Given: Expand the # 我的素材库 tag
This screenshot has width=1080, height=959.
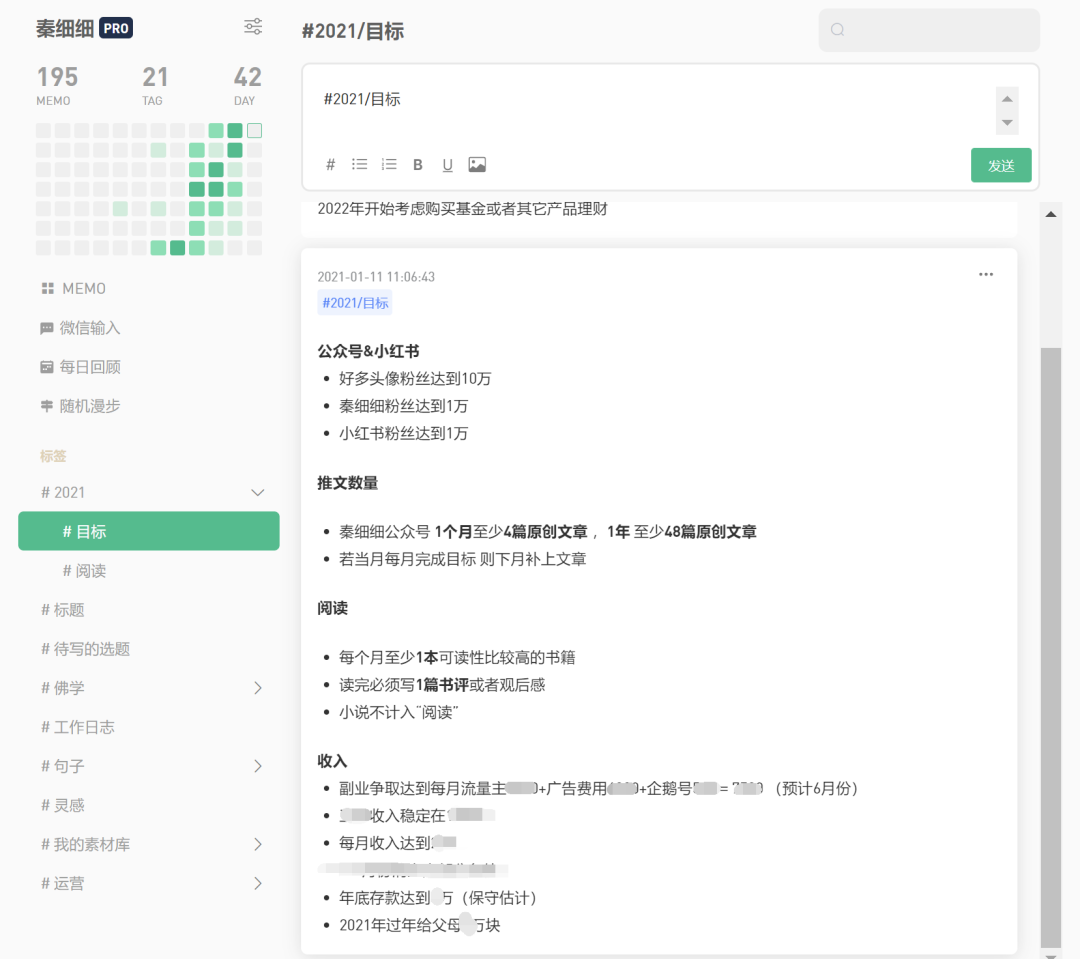Looking at the screenshot, I should pyautogui.click(x=258, y=845).
